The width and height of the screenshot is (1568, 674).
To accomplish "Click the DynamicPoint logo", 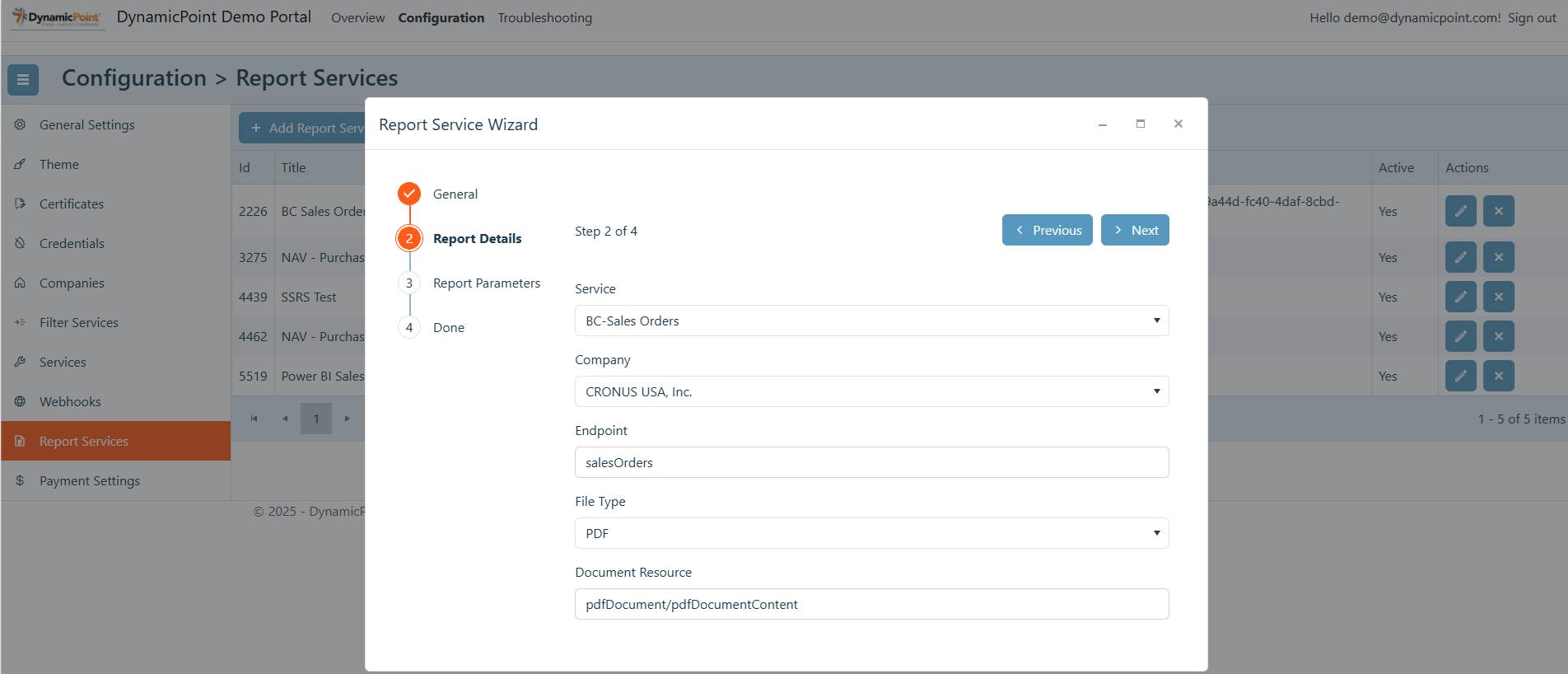I will 57,17.
